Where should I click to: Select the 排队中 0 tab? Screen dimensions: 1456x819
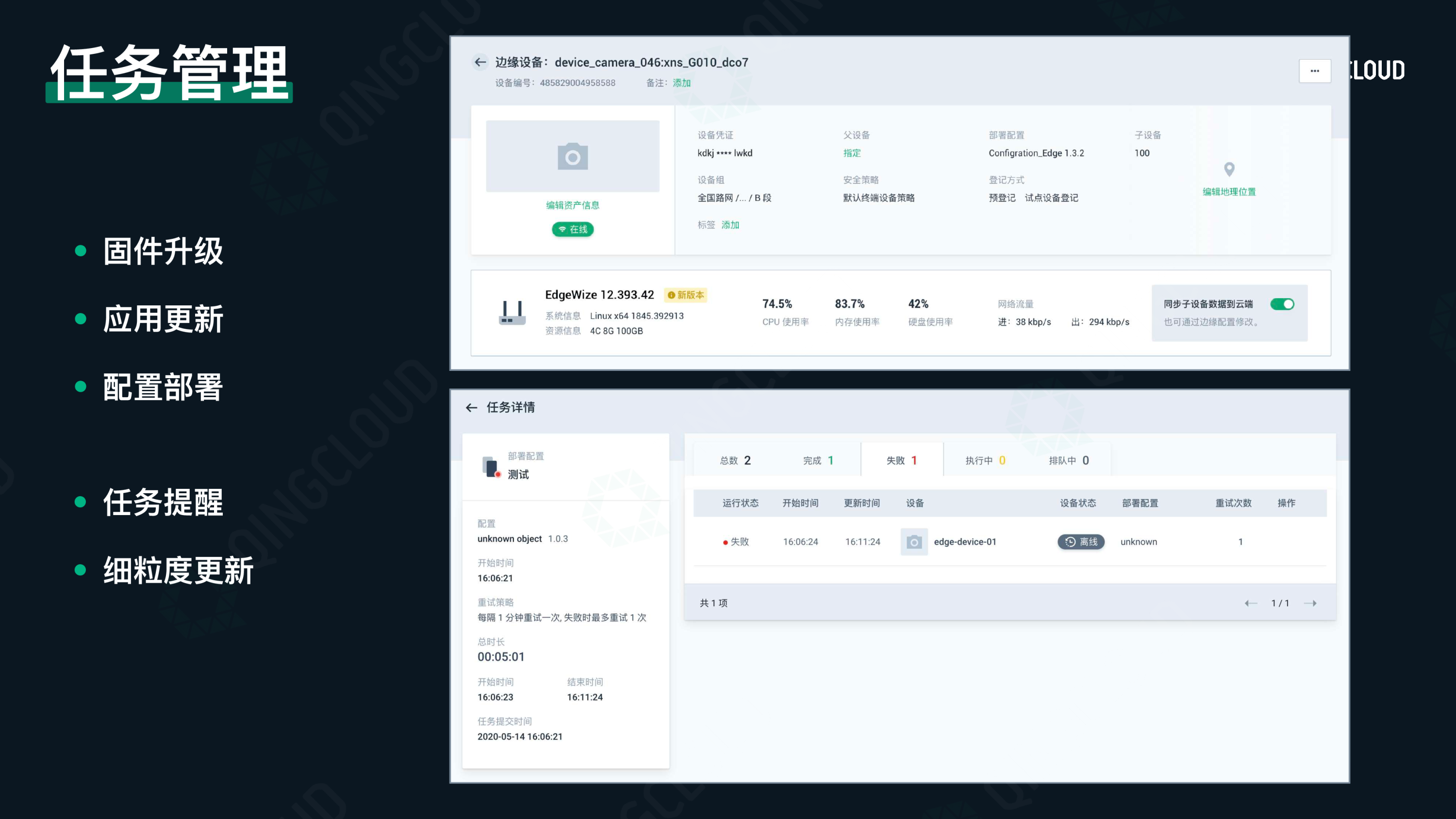(1069, 460)
